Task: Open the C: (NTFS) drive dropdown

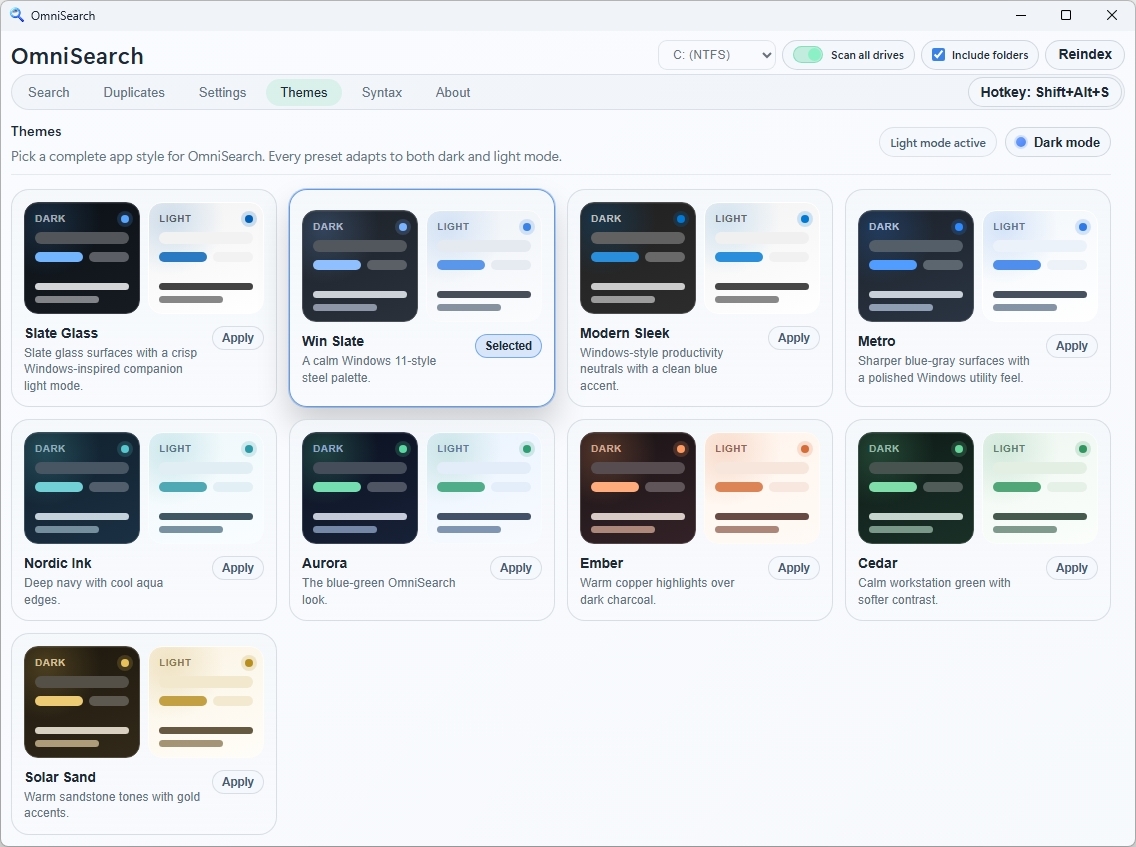Action: [x=716, y=55]
